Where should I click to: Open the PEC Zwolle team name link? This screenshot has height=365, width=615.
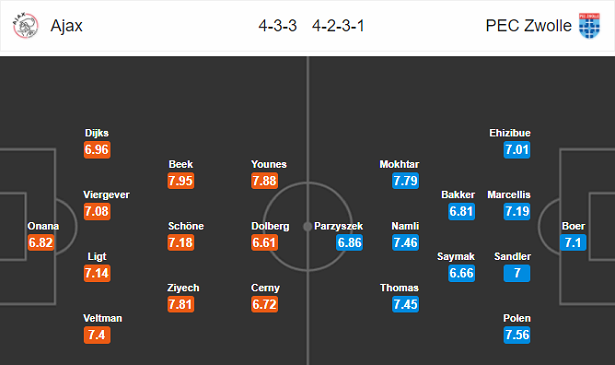528,26
